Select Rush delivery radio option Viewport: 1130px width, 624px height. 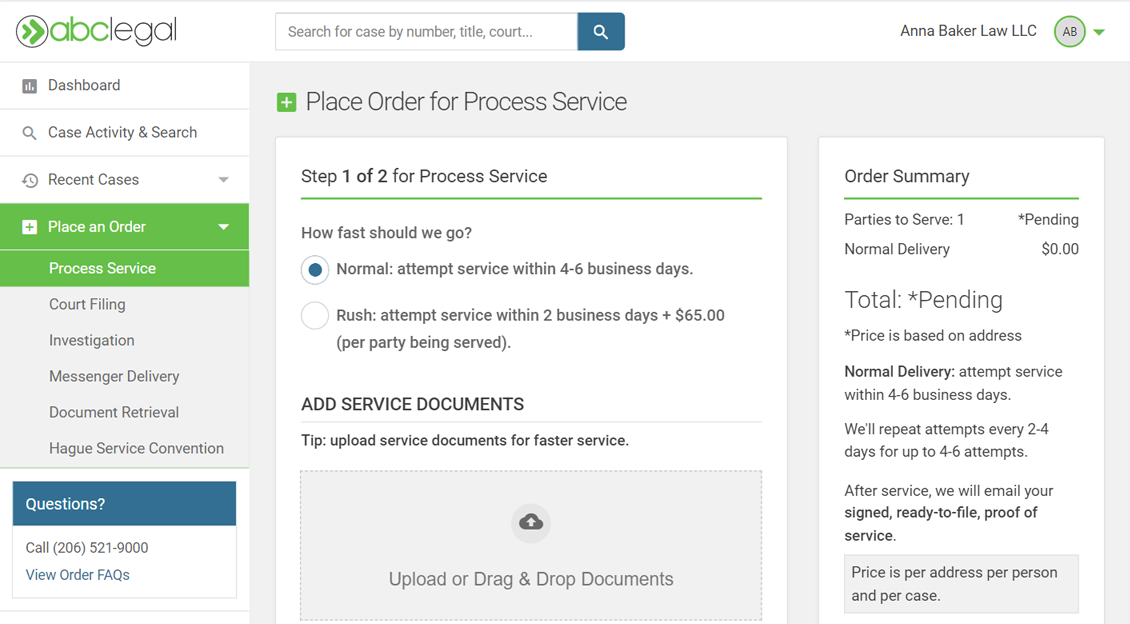click(315, 315)
